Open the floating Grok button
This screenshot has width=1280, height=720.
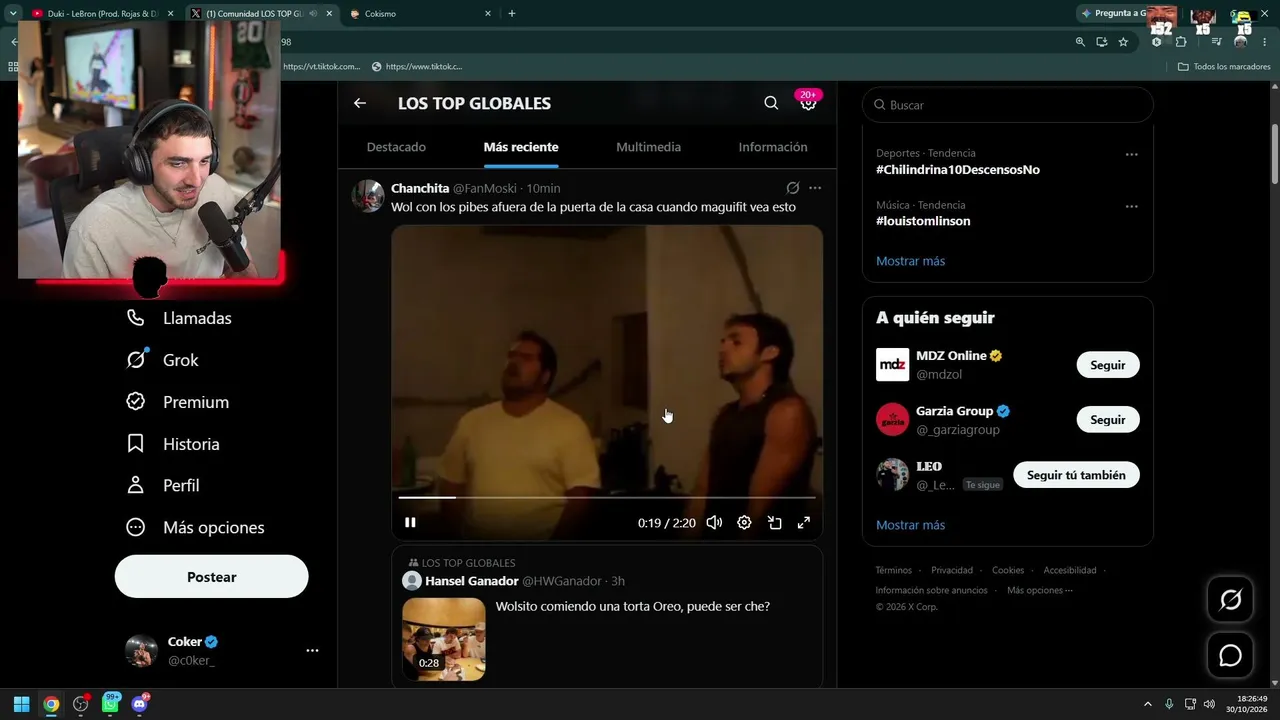click(x=1230, y=600)
